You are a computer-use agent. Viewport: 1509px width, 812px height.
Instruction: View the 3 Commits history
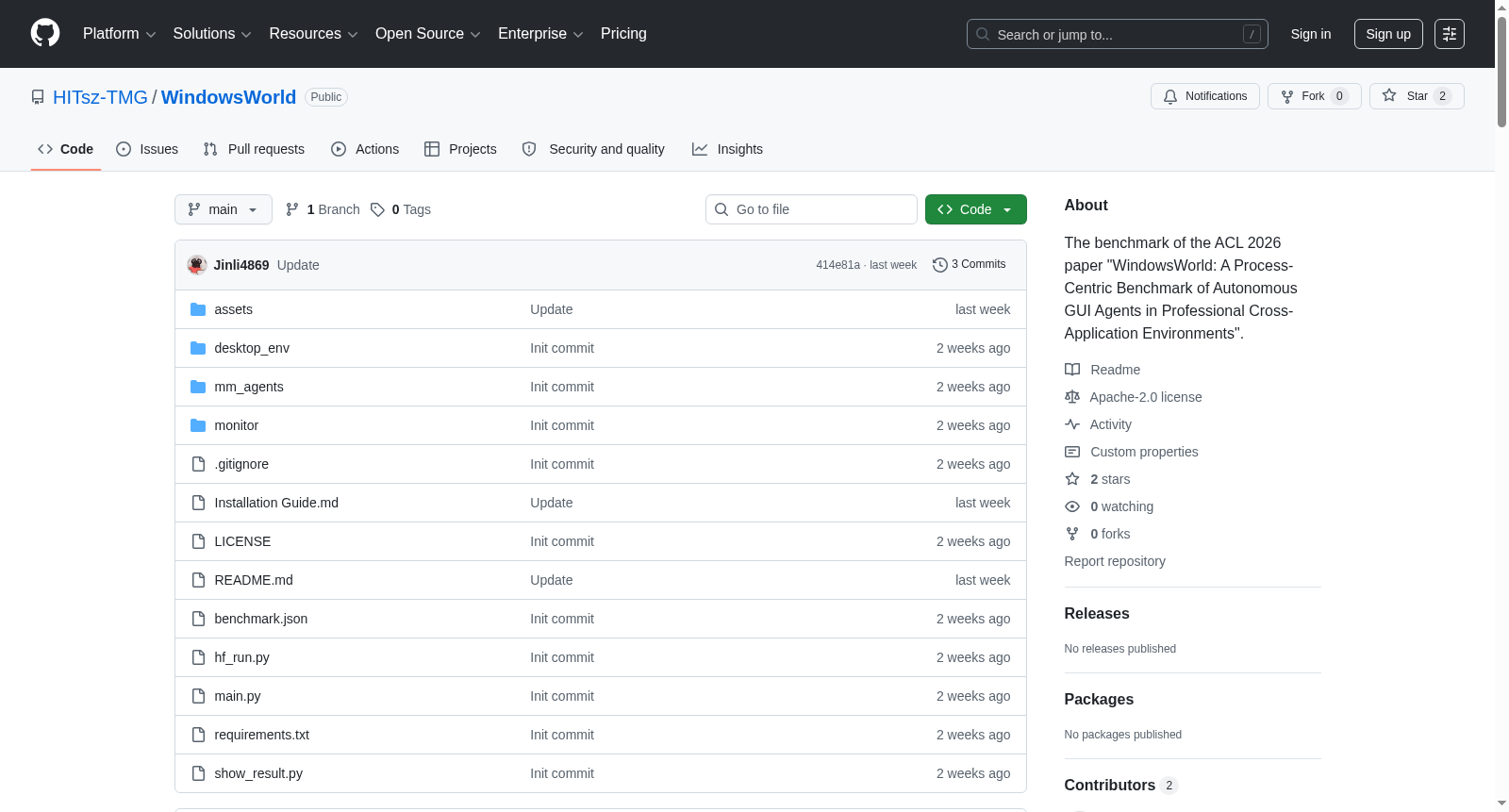(x=970, y=265)
